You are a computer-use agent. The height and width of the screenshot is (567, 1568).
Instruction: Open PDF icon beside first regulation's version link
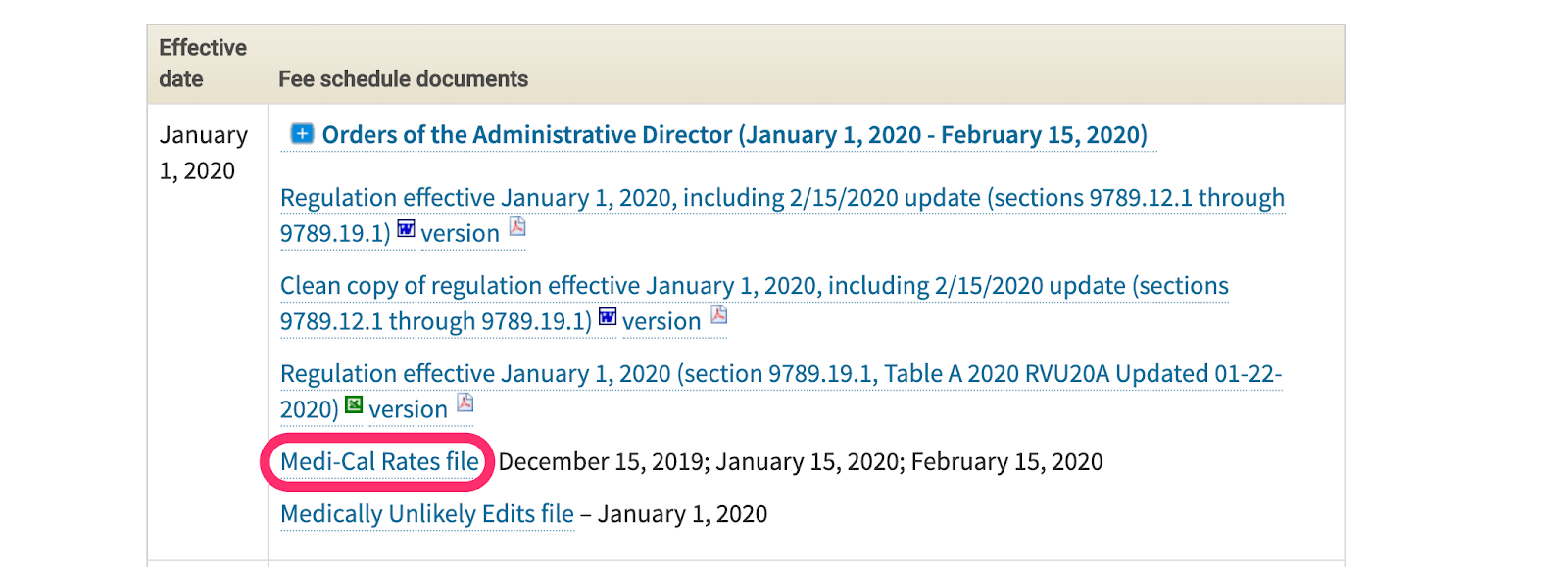(517, 227)
